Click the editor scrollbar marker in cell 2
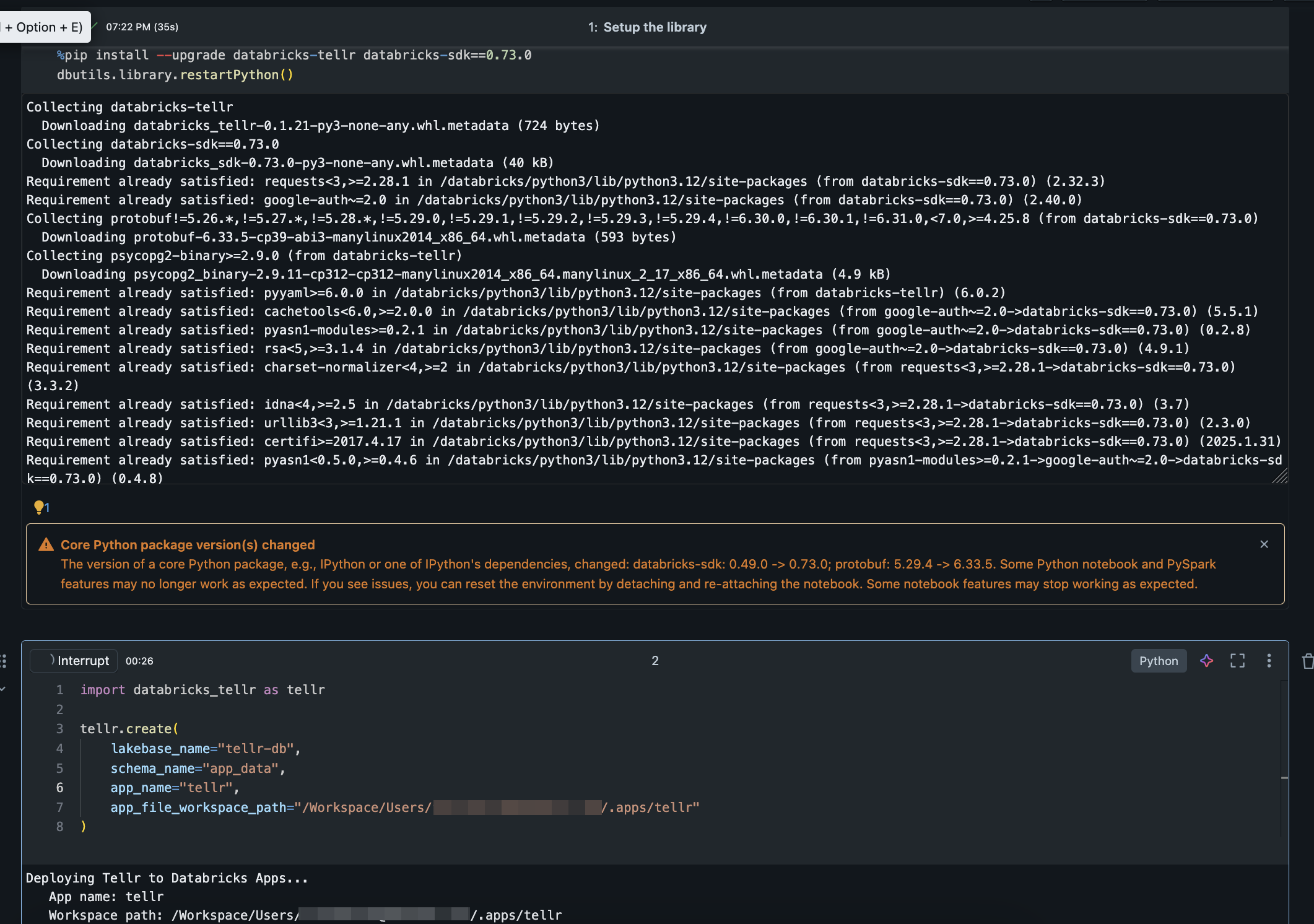The width and height of the screenshot is (1314, 924). [x=1284, y=778]
